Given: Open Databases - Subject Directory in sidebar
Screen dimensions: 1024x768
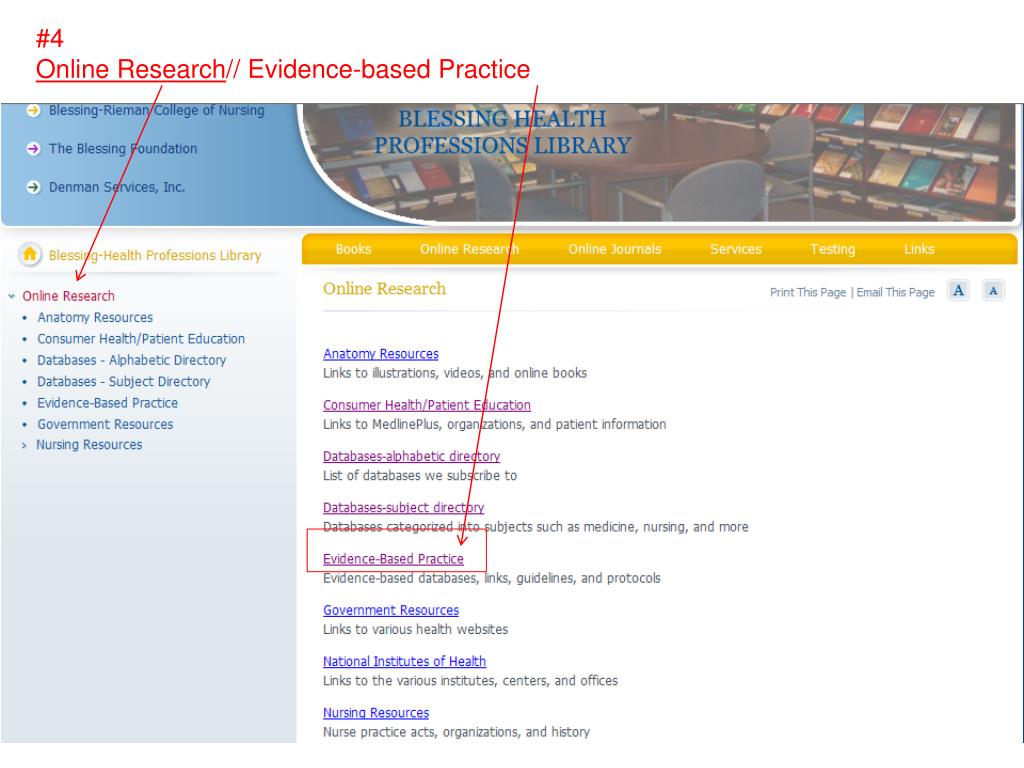Looking at the screenshot, I should [123, 381].
